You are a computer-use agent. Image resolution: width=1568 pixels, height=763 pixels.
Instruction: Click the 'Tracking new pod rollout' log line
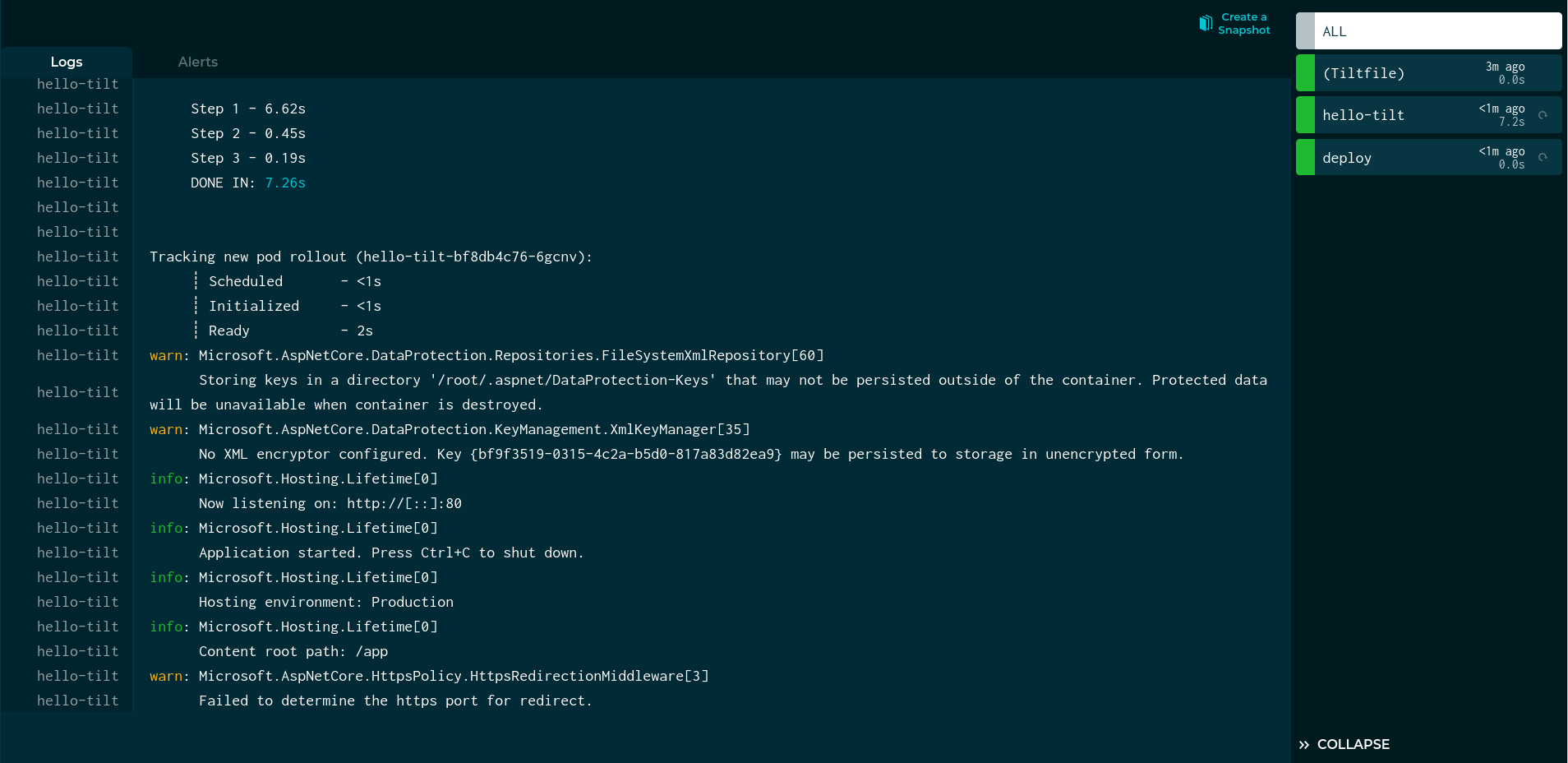371,257
